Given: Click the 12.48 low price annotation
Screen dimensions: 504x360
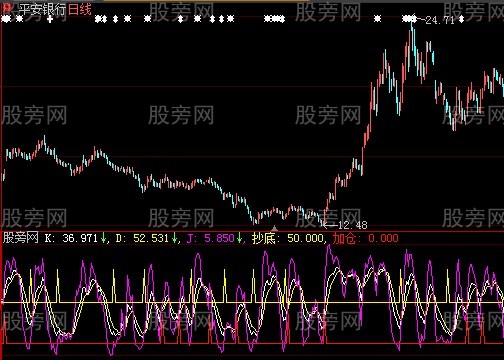Looking at the screenshot, I should coord(353,225).
